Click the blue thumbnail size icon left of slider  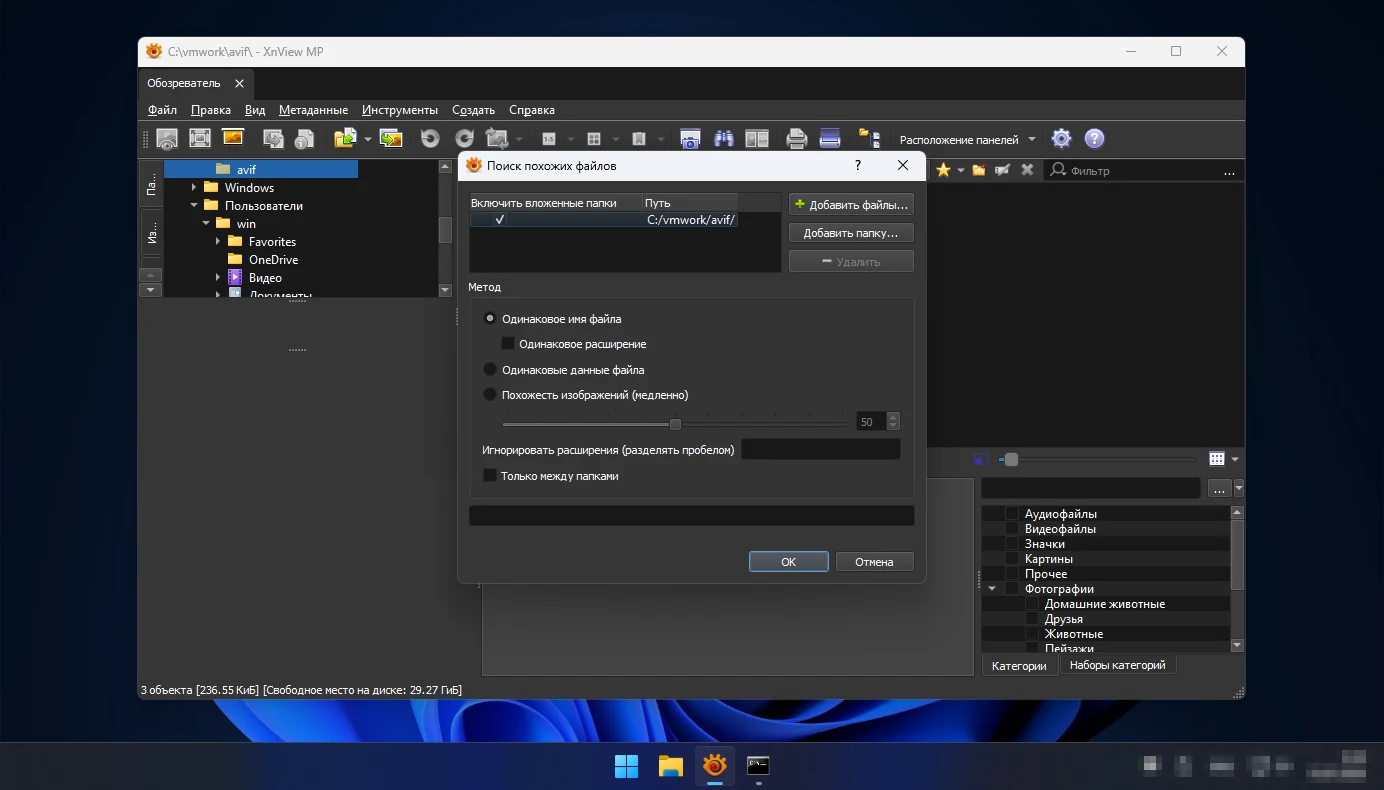coord(981,459)
